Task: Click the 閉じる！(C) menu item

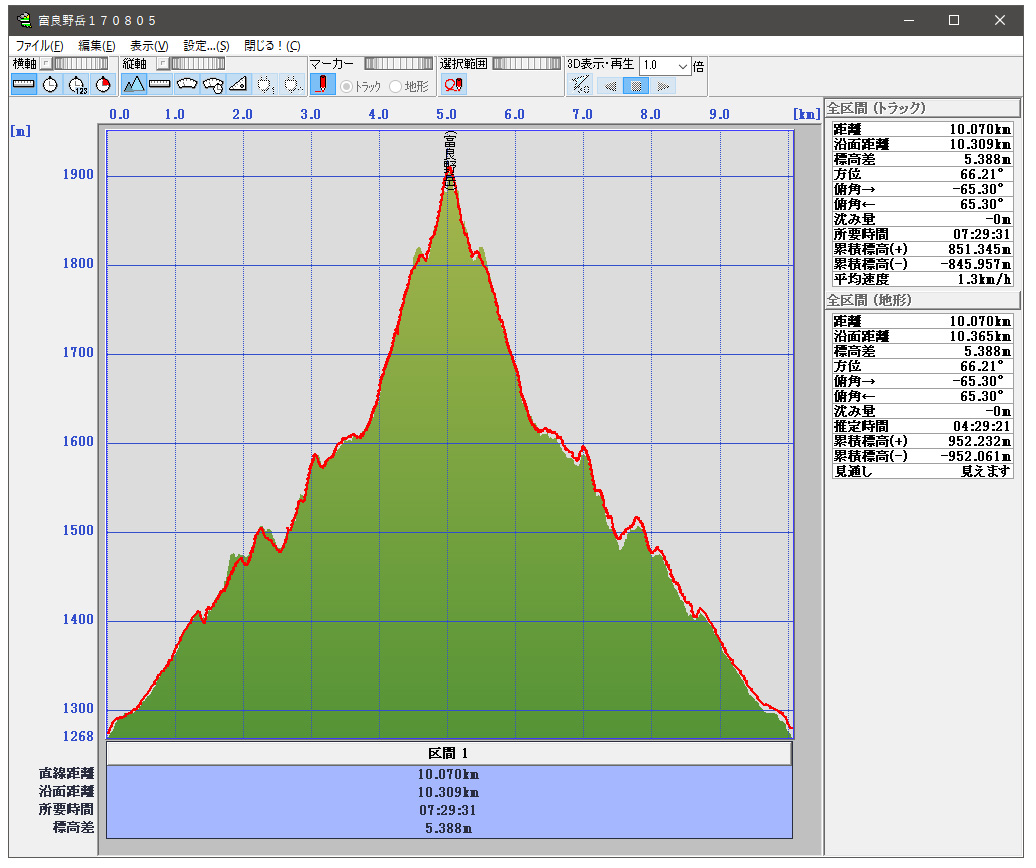Action: (x=272, y=46)
